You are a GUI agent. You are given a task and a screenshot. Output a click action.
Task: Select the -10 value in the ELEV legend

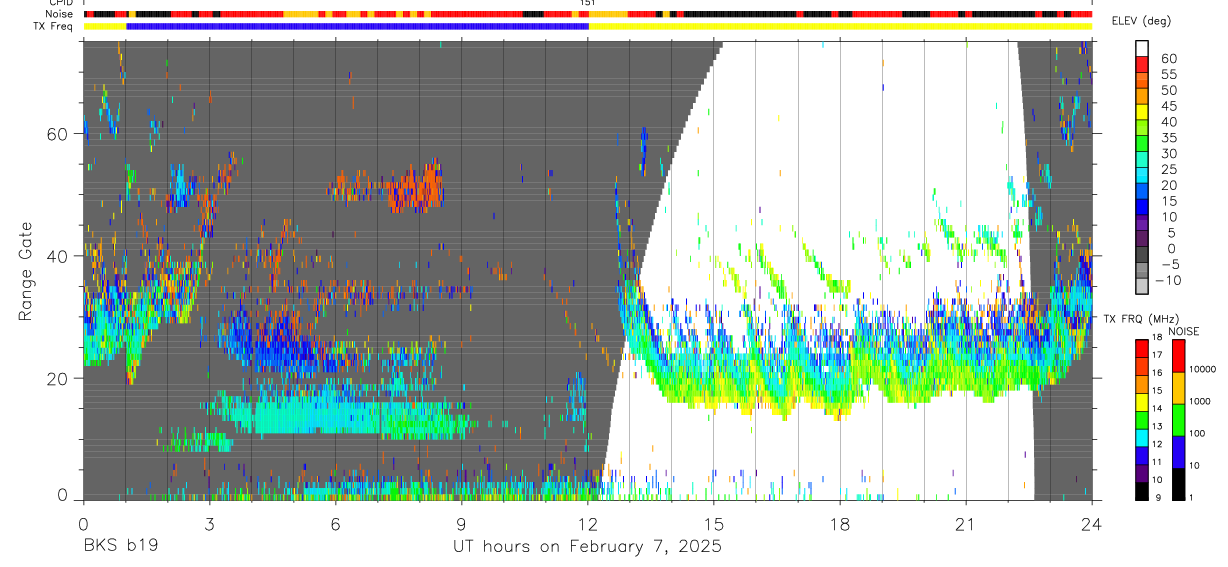(x=1170, y=279)
